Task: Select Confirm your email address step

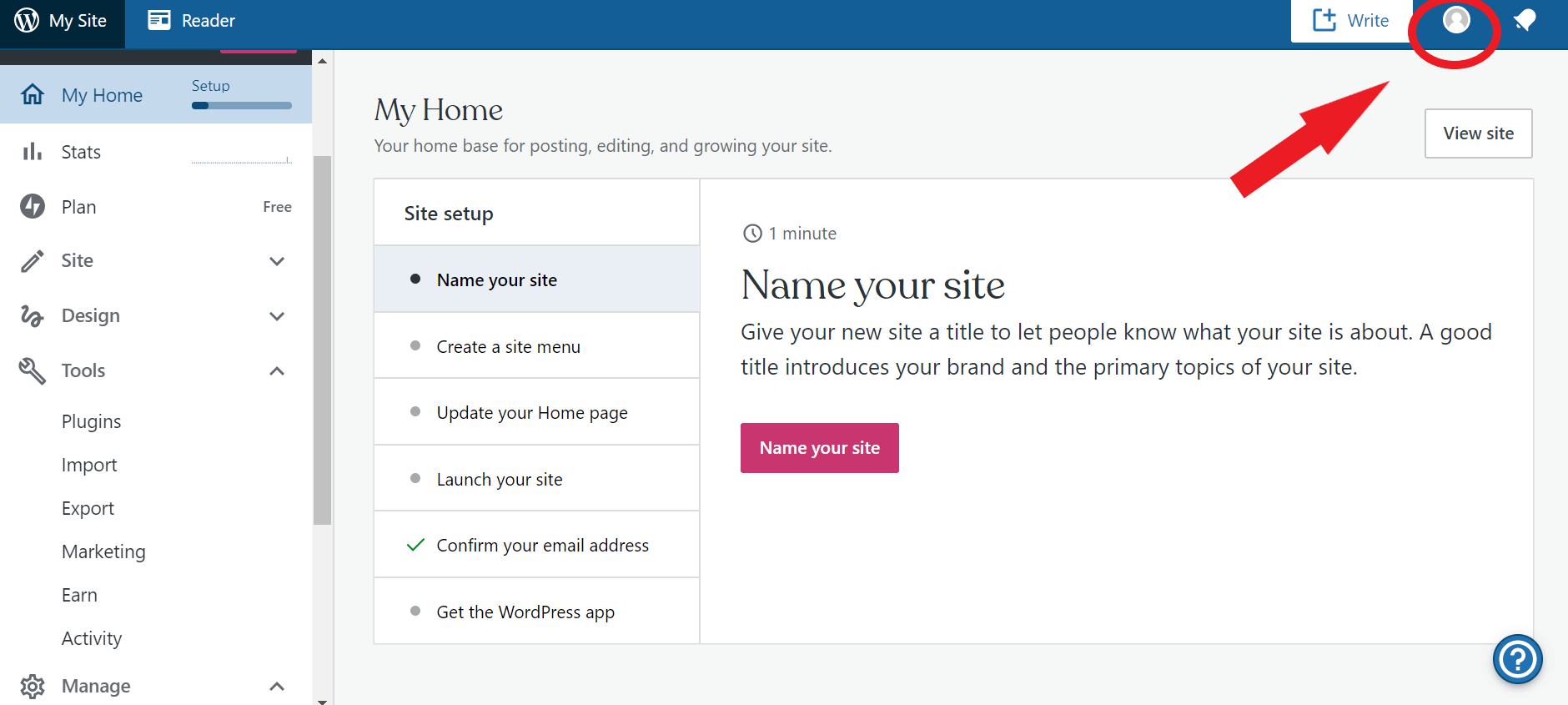Action: click(537, 545)
